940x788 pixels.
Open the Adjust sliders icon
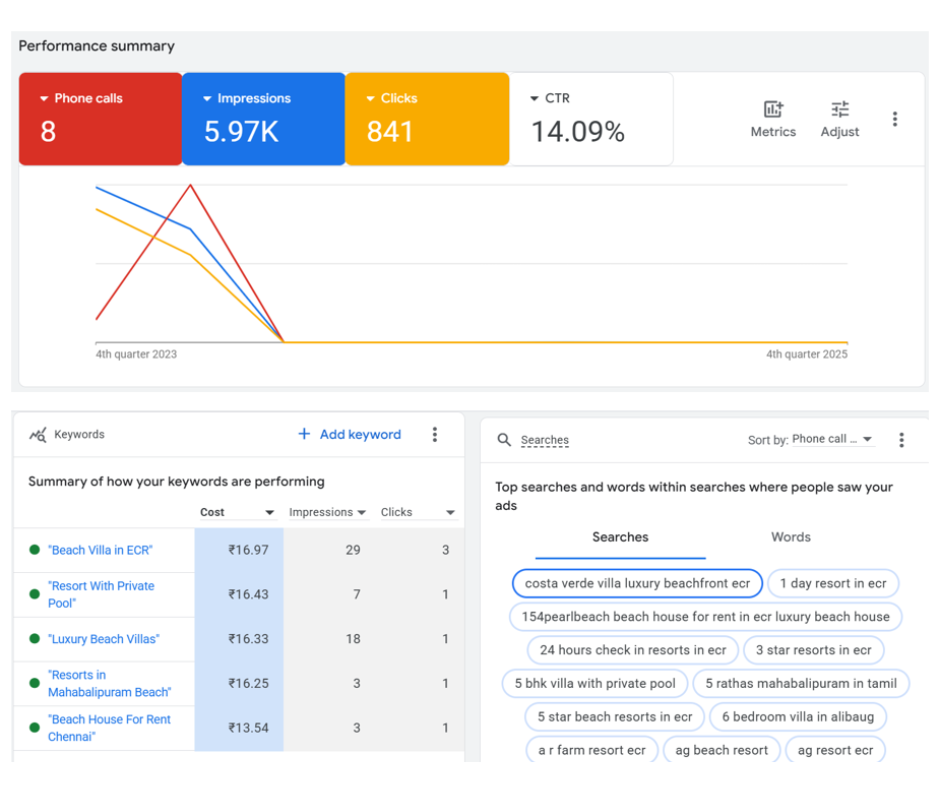point(839,110)
